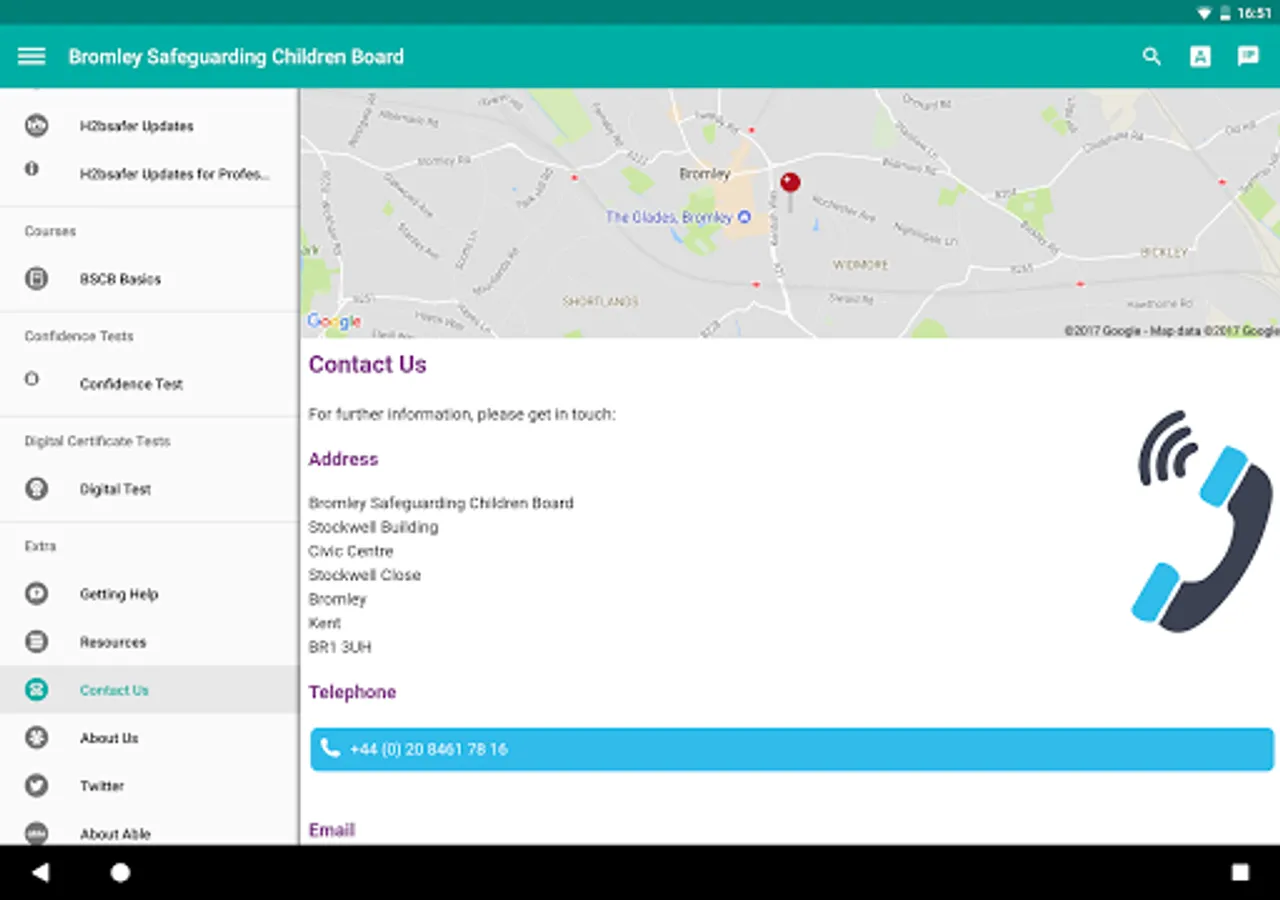
Task: Tap the Android recent apps square button
Action: click(1240, 872)
